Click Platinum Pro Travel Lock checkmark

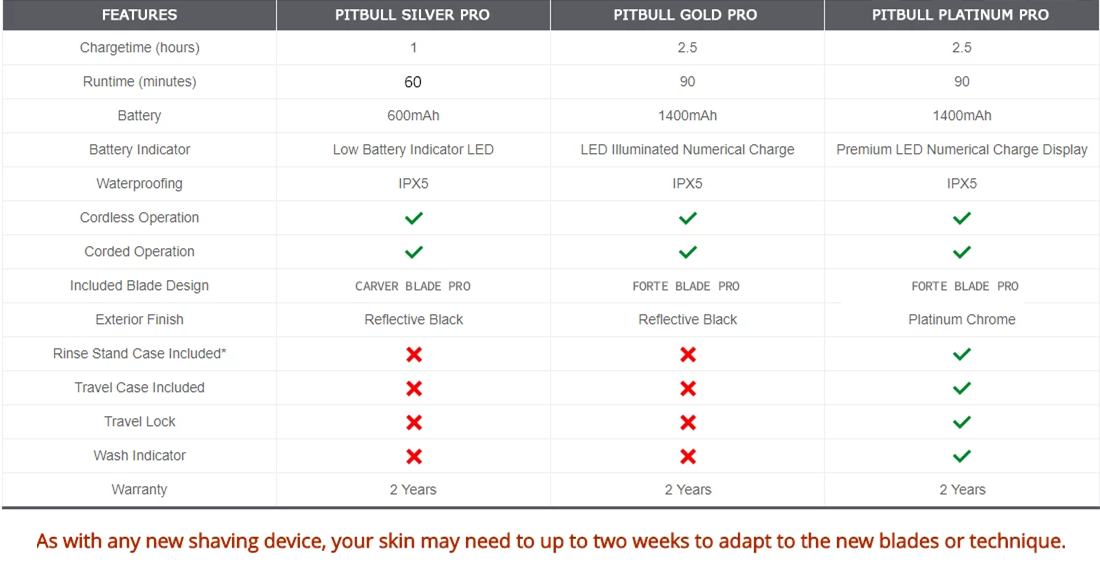(962, 422)
